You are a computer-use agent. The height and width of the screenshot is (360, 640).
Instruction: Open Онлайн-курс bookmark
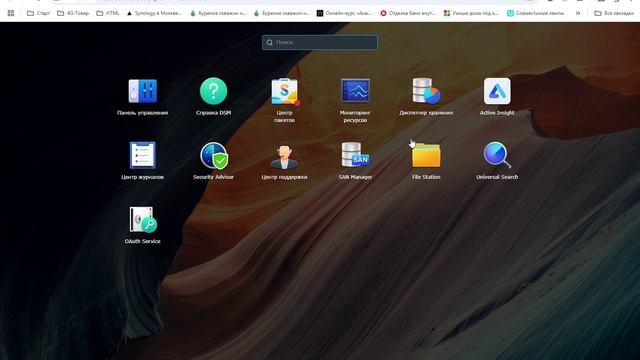(x=344, y=13)
